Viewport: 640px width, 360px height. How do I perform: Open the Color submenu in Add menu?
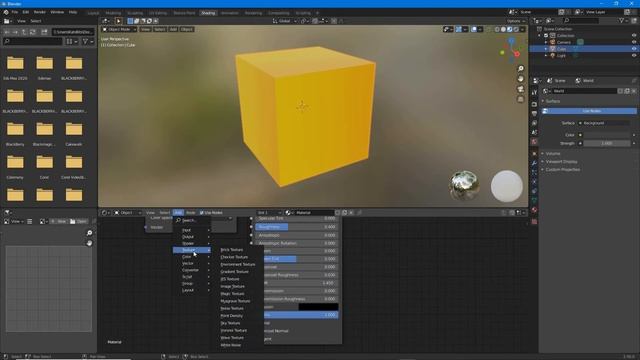(192, 257)
